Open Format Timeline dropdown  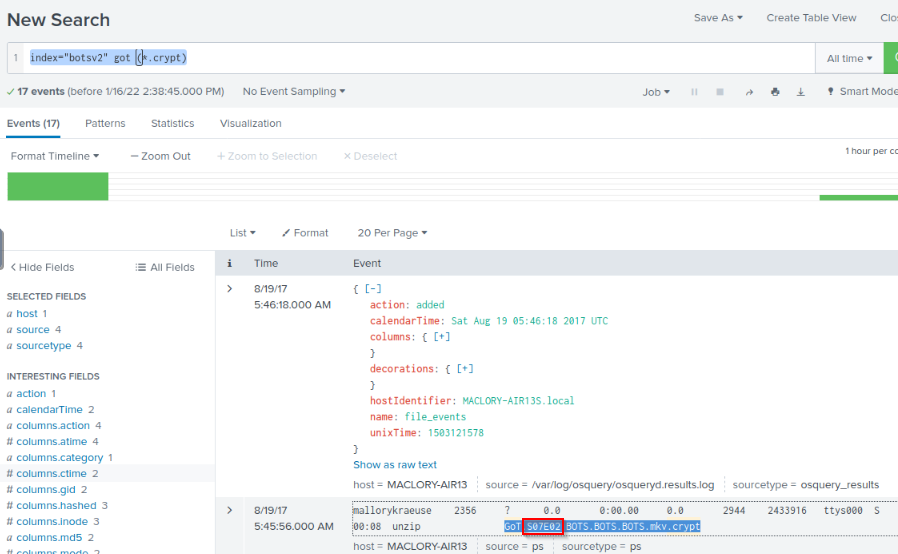point(55,156)
